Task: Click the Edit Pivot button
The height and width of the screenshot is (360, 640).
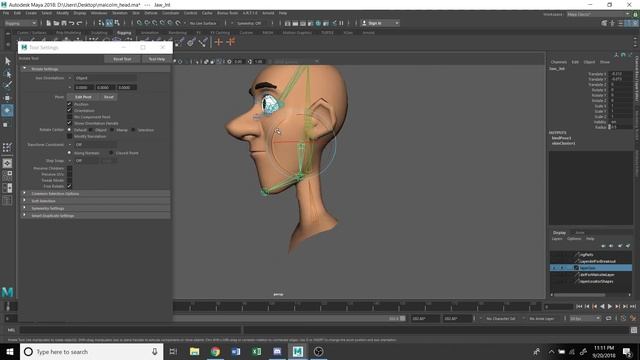Action: click(83, 97)
